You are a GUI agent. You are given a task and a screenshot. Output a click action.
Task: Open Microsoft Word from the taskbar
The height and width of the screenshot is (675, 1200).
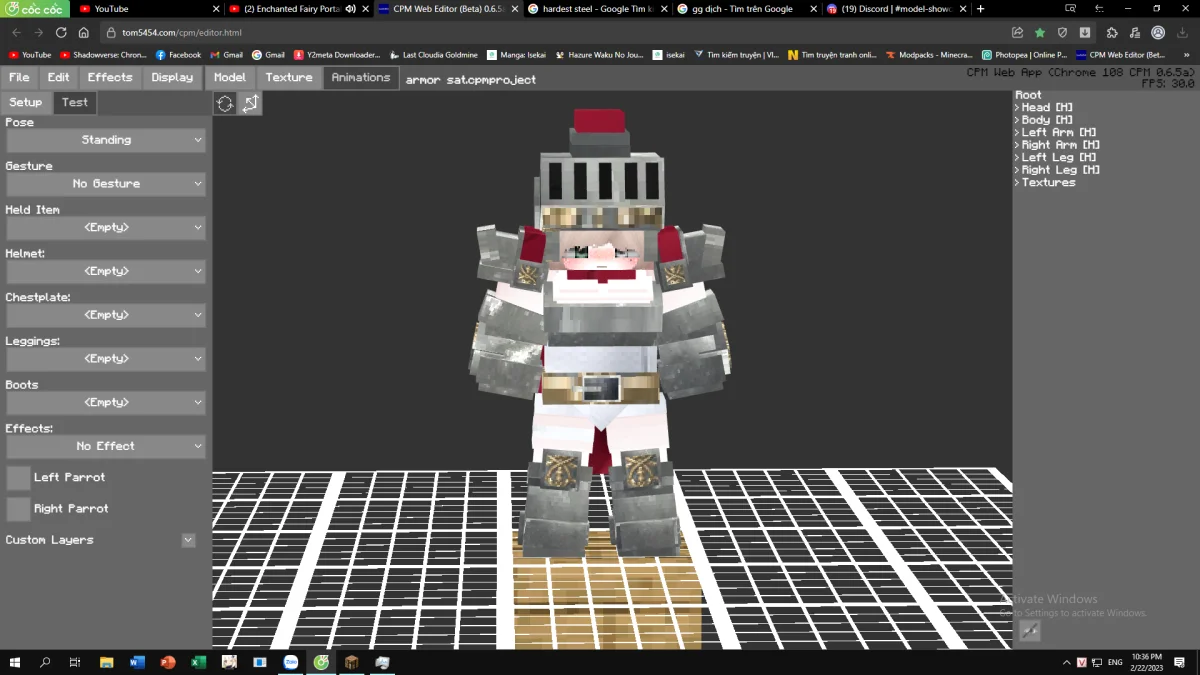137,662
